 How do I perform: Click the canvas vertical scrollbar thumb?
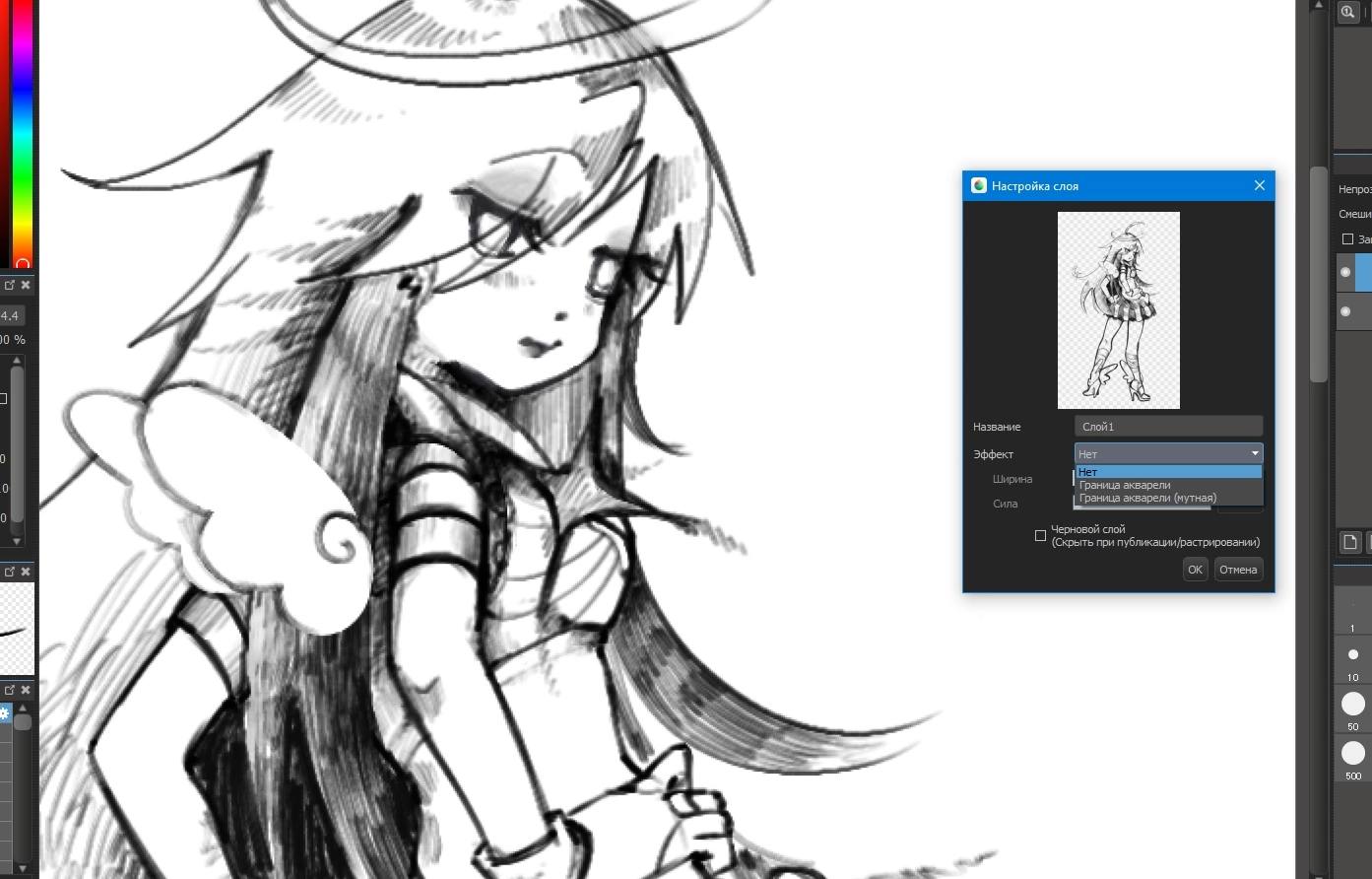(x=1318, y=276)
